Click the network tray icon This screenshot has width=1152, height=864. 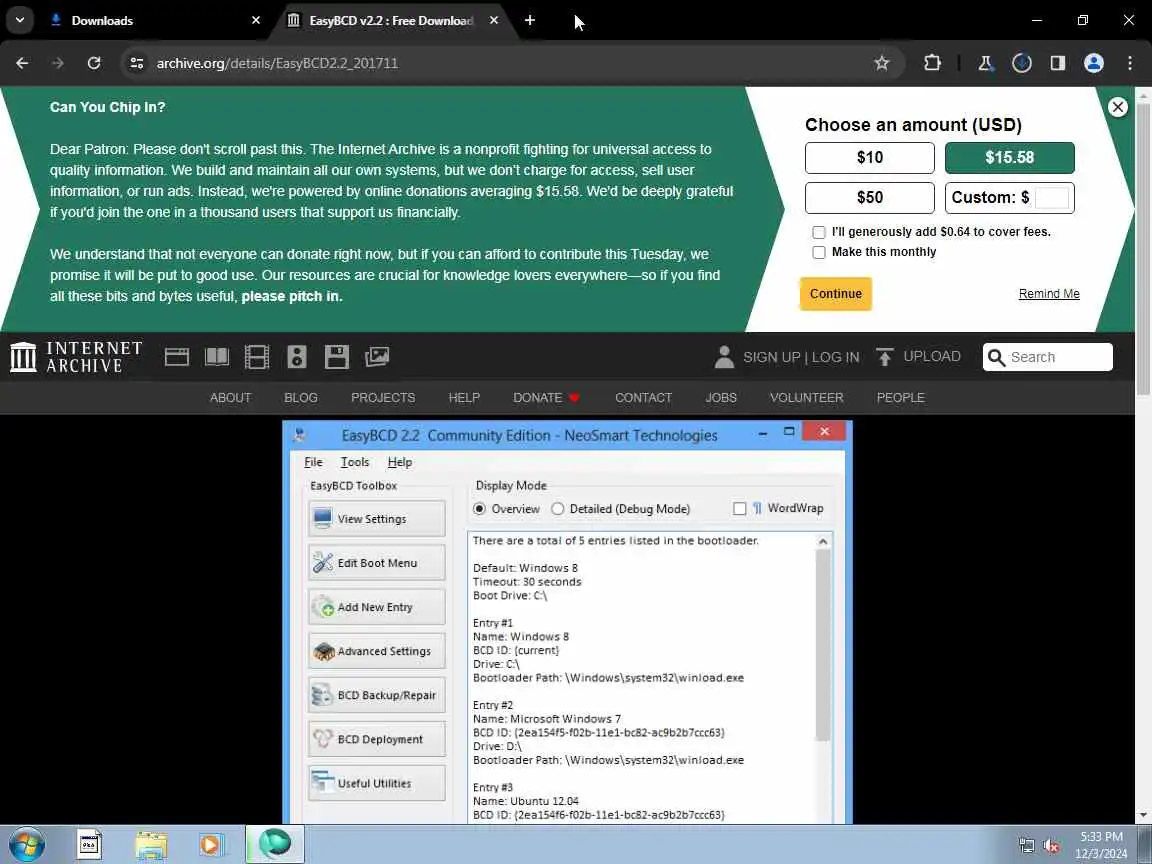tap(1026, 846)
